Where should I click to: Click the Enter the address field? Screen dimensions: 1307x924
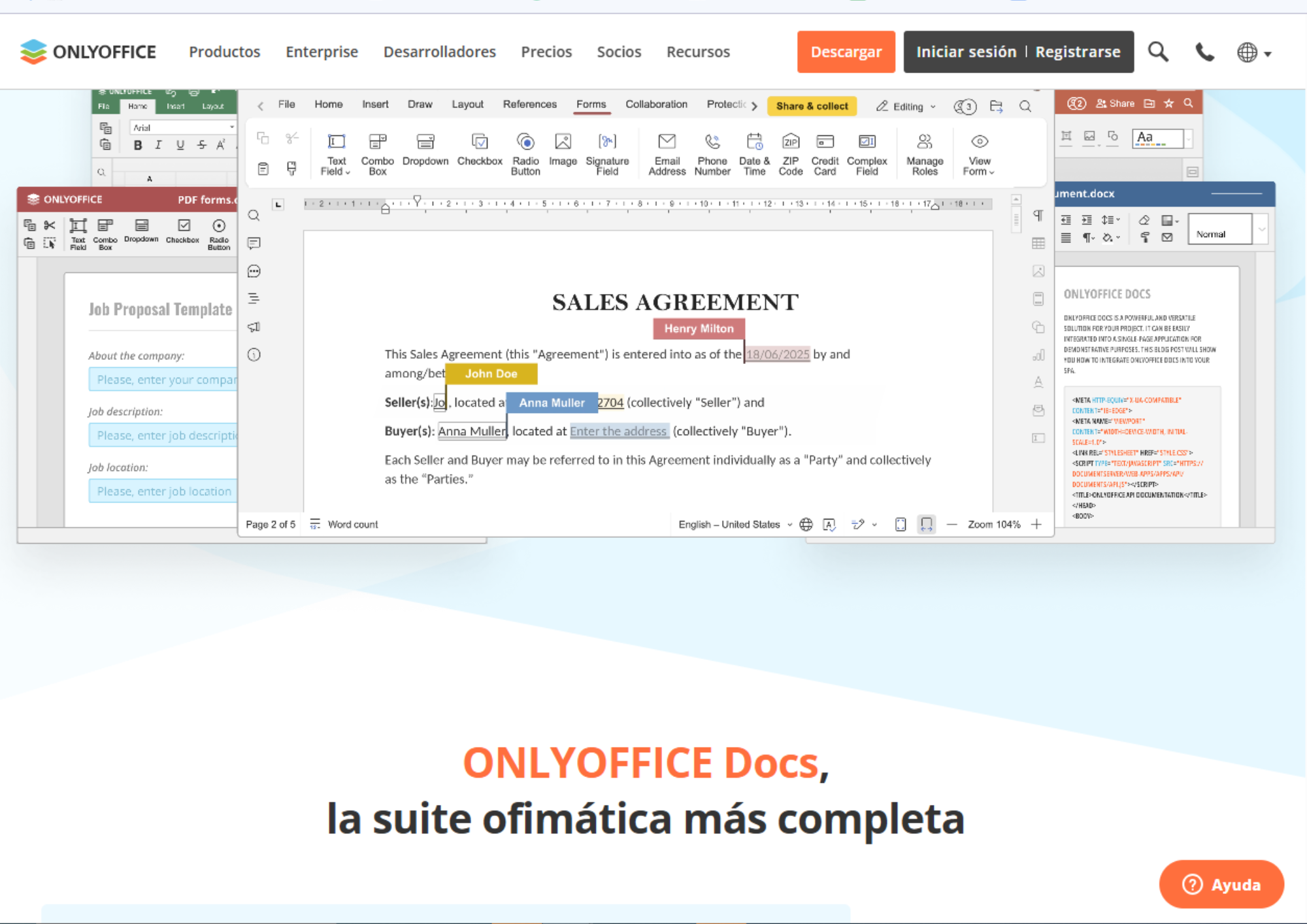[x=619, y=431]
